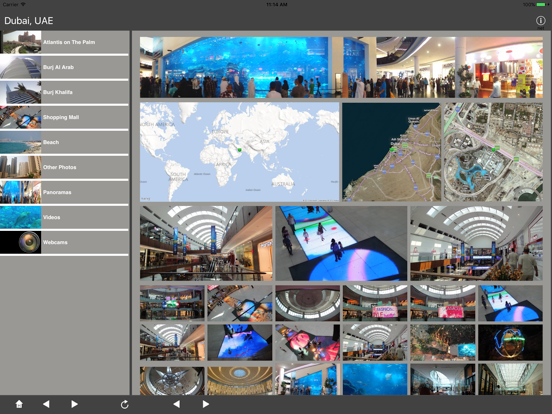This screenshot has height=414, width=552.
Task: Open the Videos category
Action: 64,217
